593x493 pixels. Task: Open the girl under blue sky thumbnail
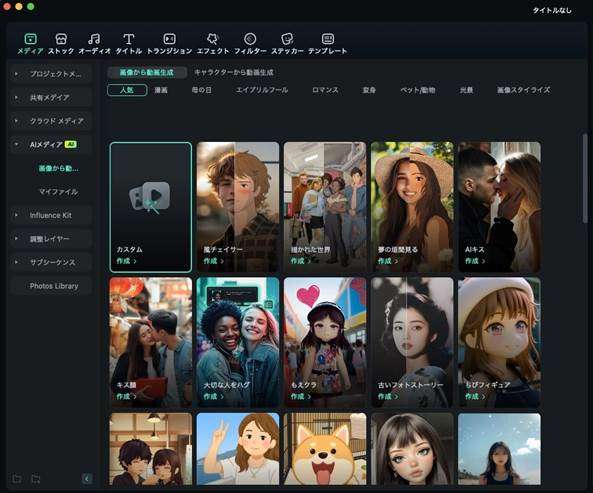[x=499, y=449]
